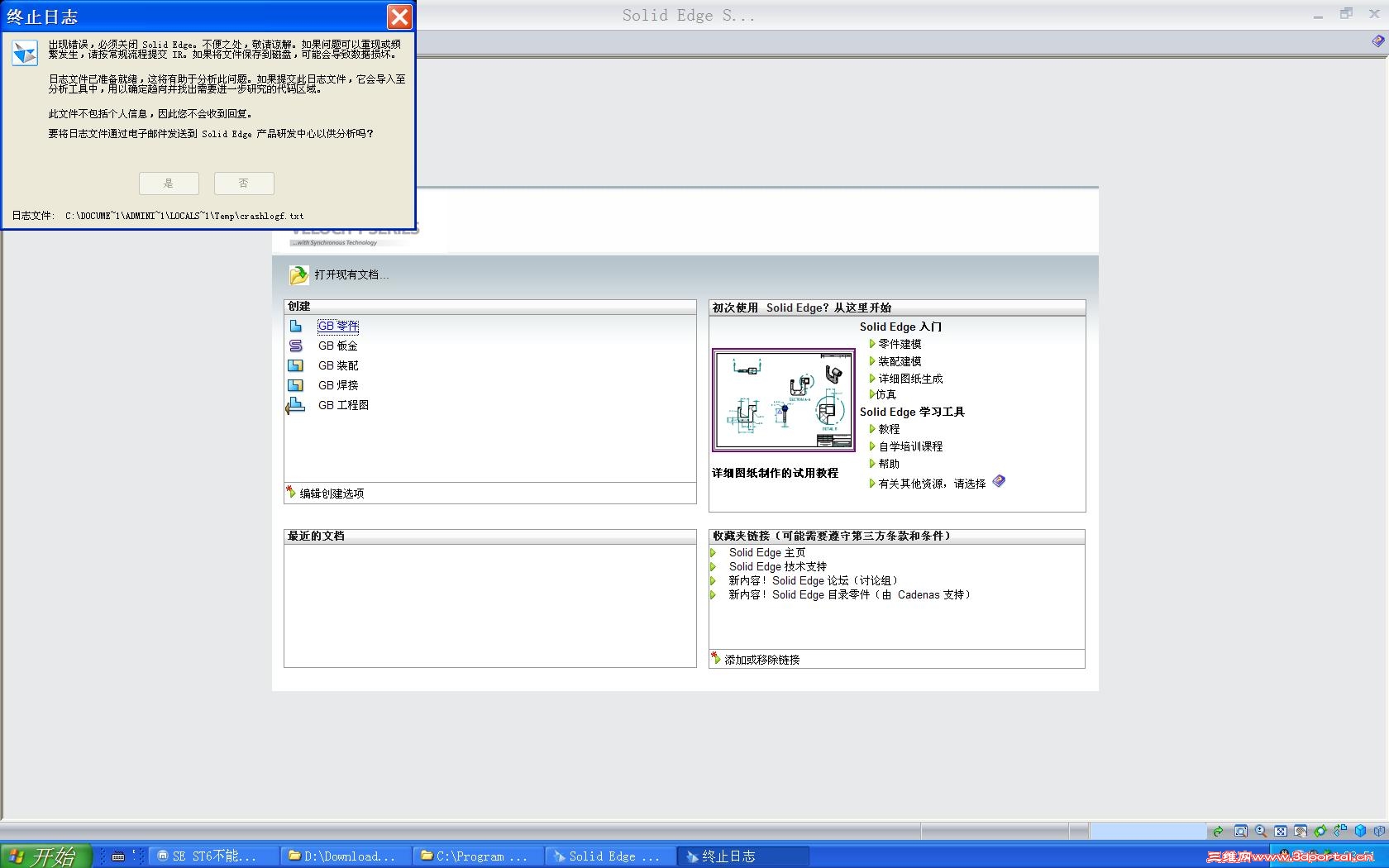Open Solid Edge 目录零件 Cadenas link
This screenshot has height=868, width=1389.
[851, 594]
